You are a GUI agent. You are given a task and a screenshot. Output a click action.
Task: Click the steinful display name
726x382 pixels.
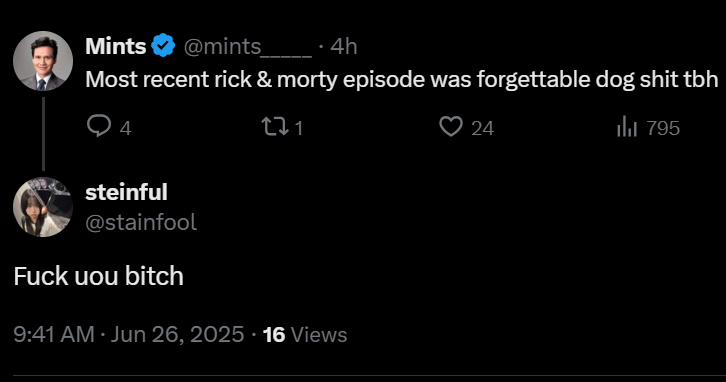126,192
